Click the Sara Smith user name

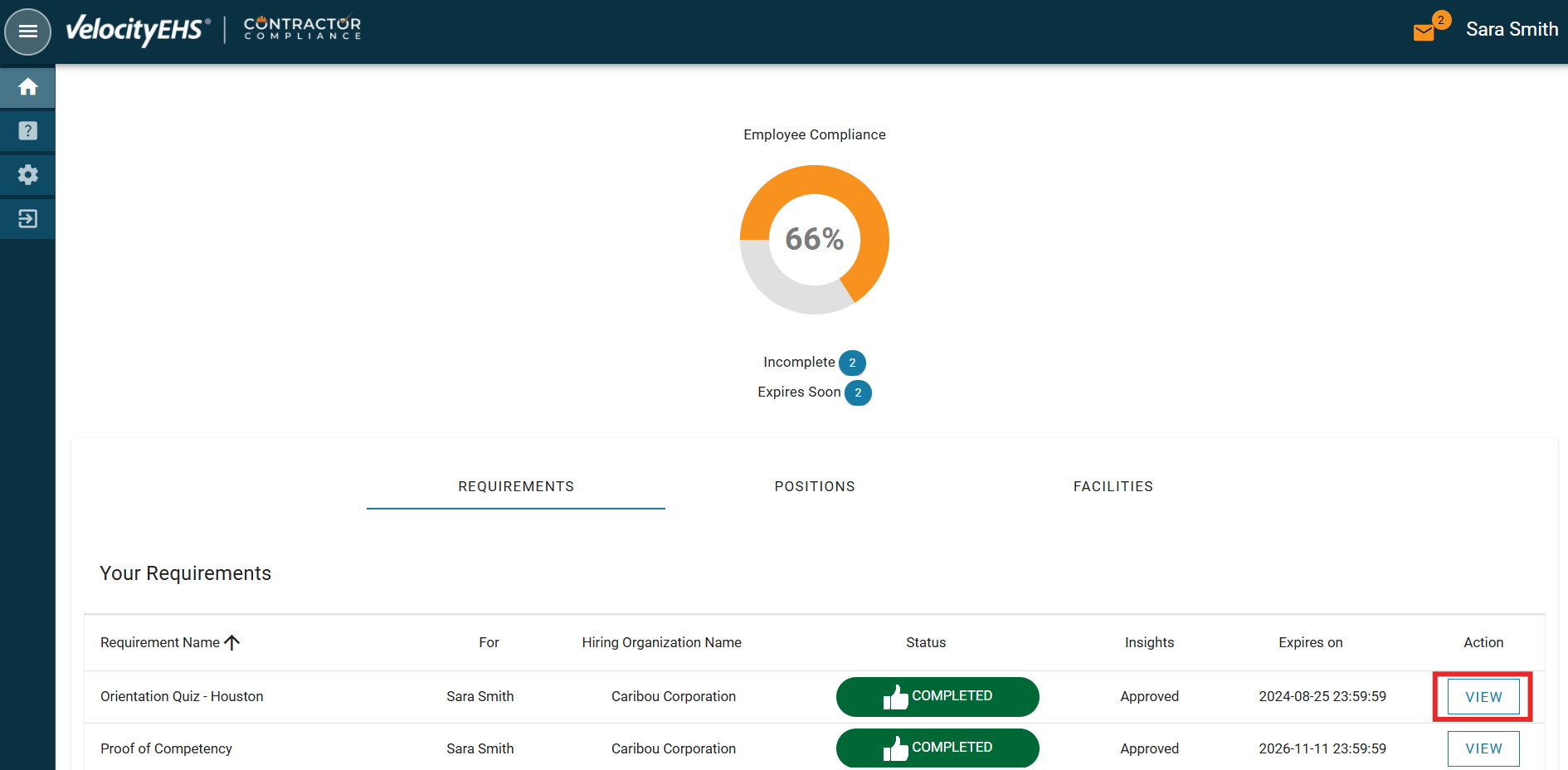[1511, 30]
